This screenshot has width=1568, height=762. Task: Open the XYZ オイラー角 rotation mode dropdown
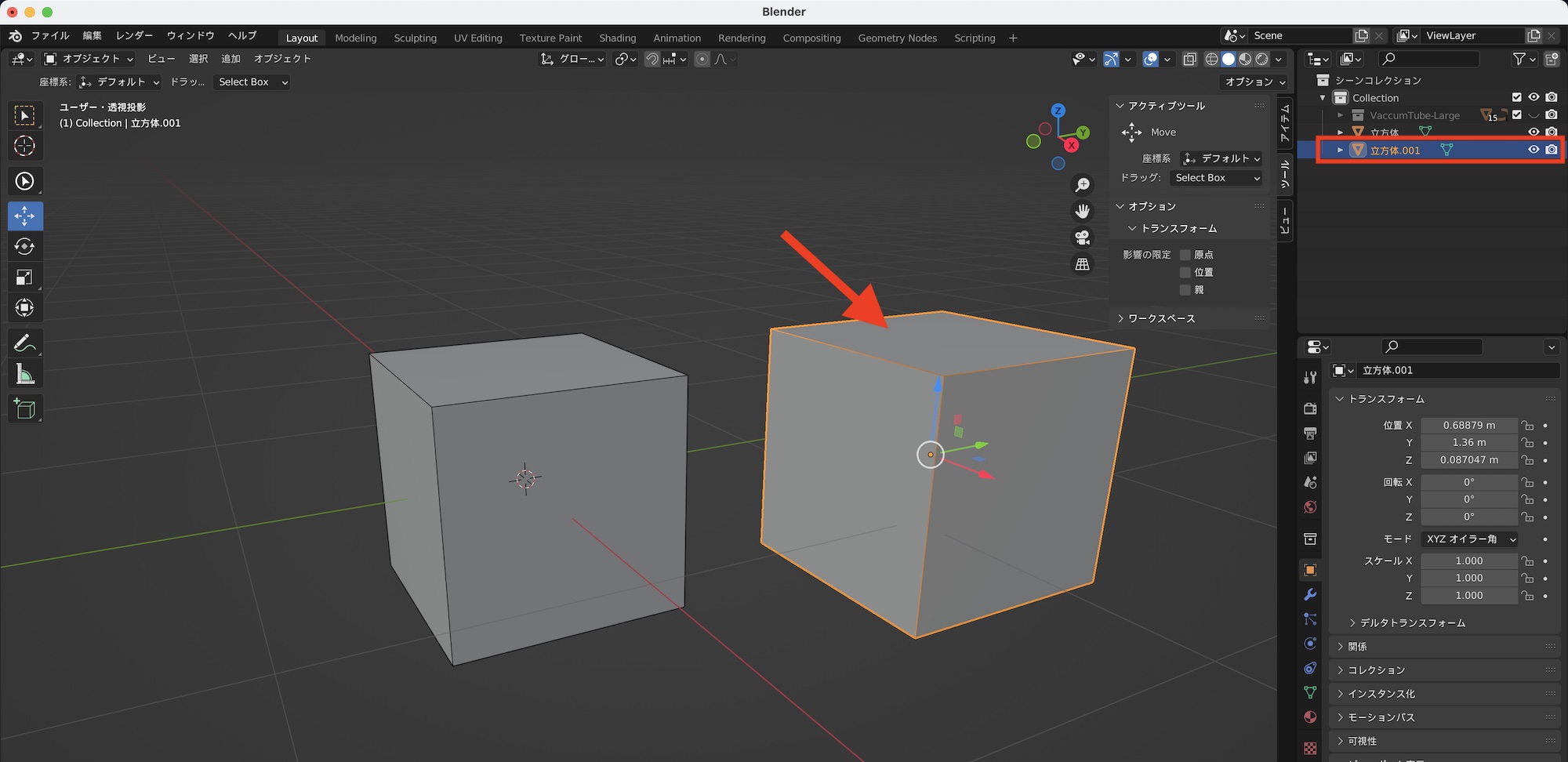(1469, 539)
